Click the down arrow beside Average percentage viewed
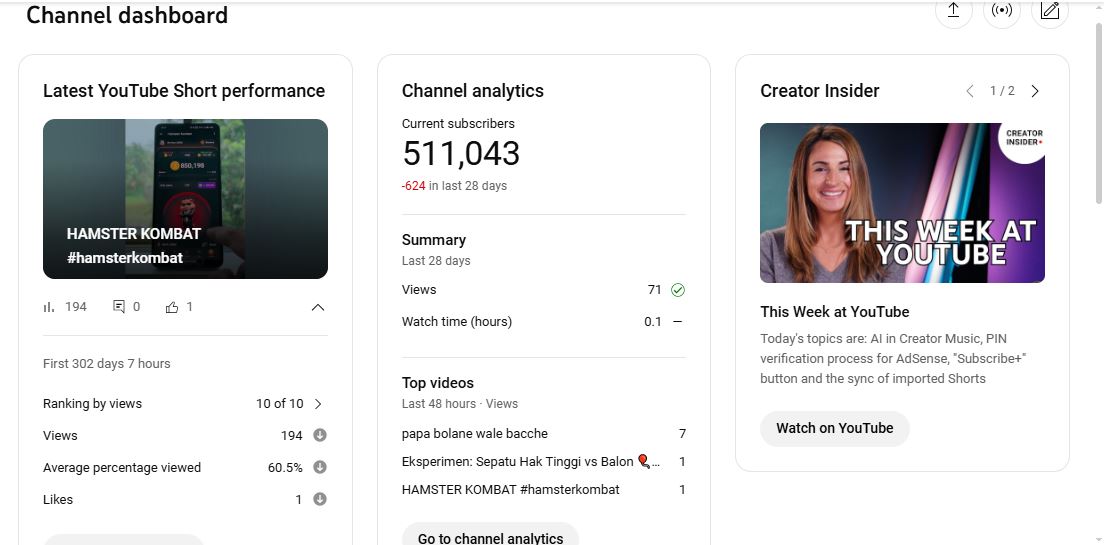Screen dimensions: 1104x545 click(x=320, y=467)
